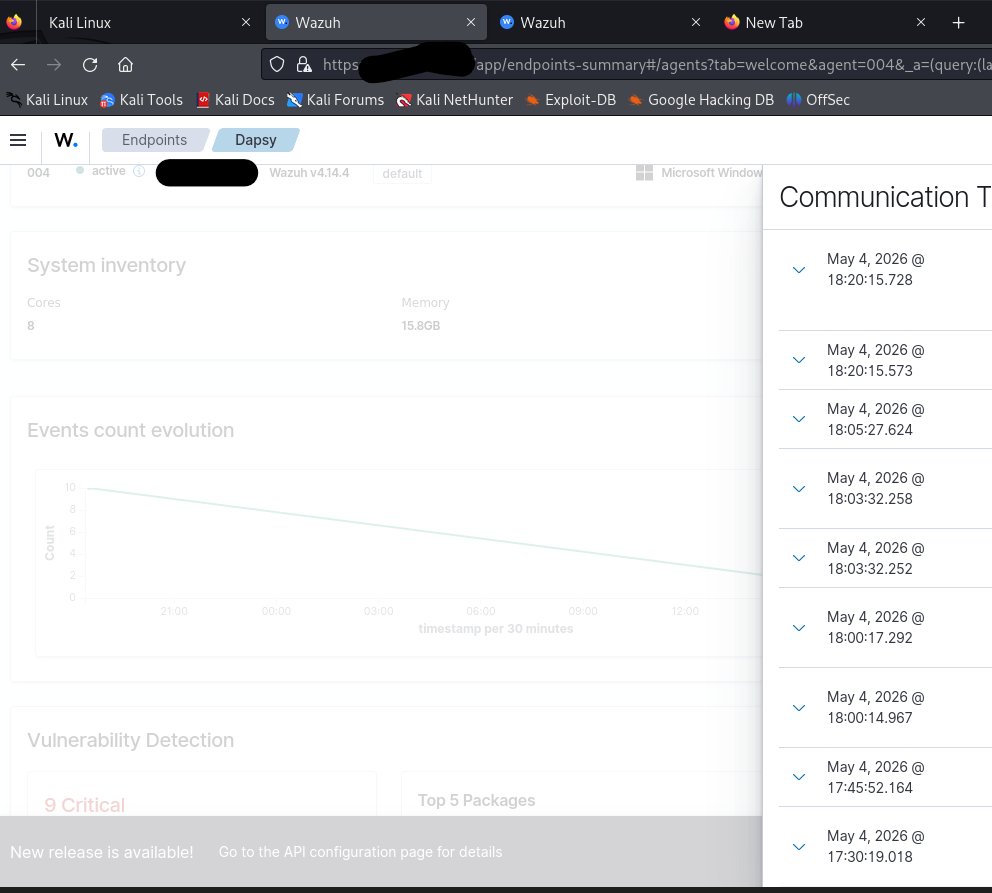Open the OffSec bookmark
The width and height of the screenshot is (992, 893).
(818, 100)
